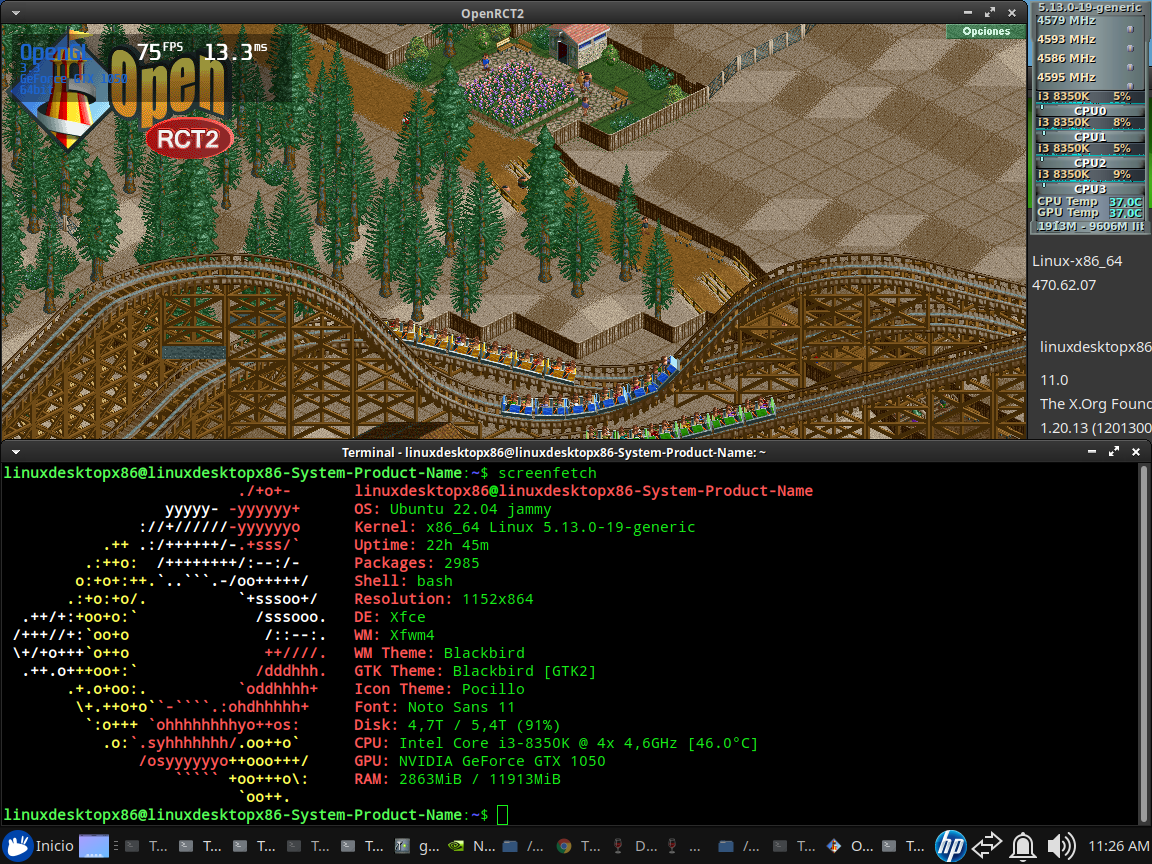Click the Terminal vertical scrollbar
Image resolution: width=1152 pixels, height=864 pixels.
pyautogui.click(x=1144, y=643)
